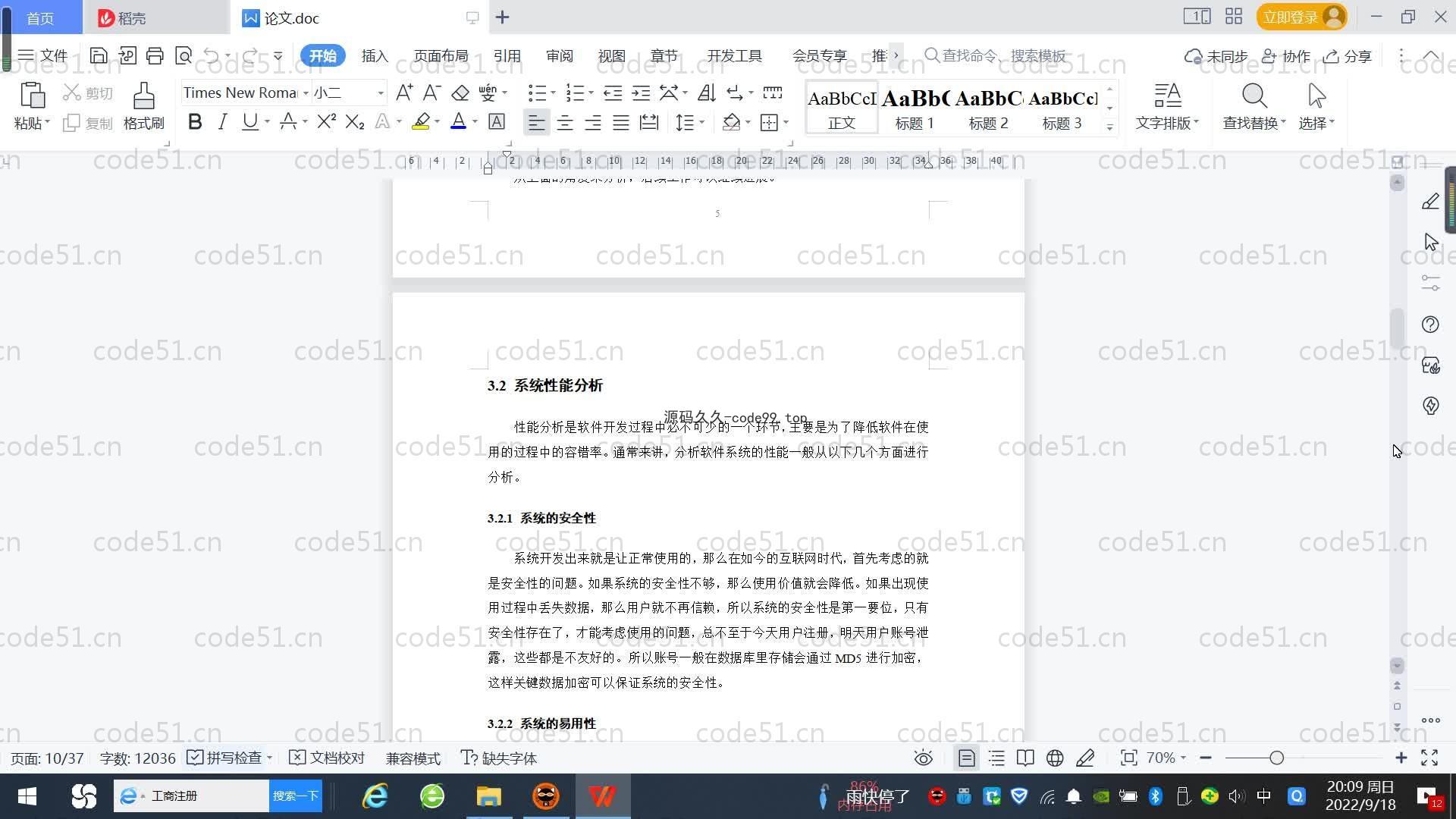Click the font color A swatch
The image size is (1456, 819).
[x=459, y=121]
